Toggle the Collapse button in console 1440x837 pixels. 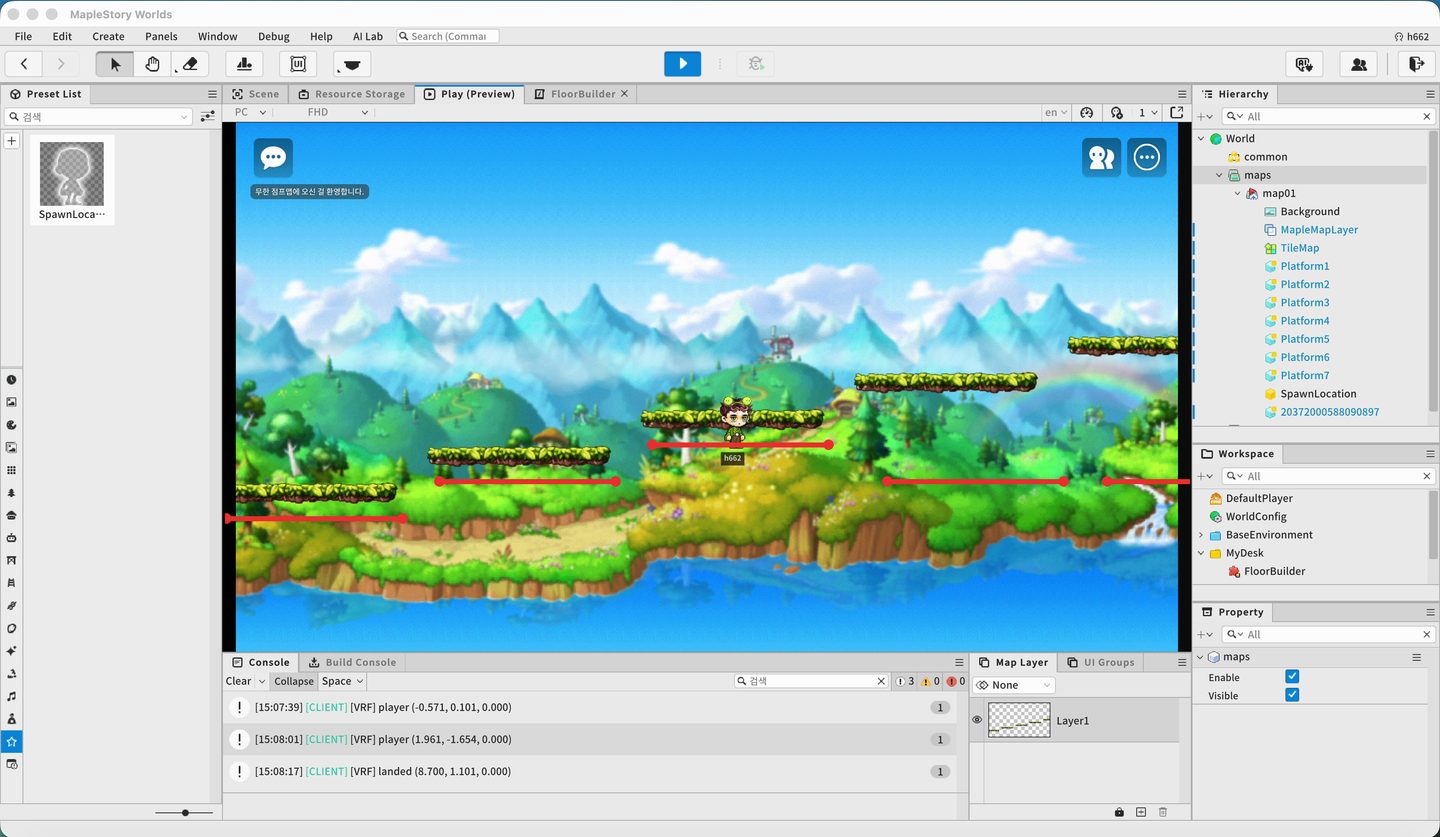[x=294, y=681]
